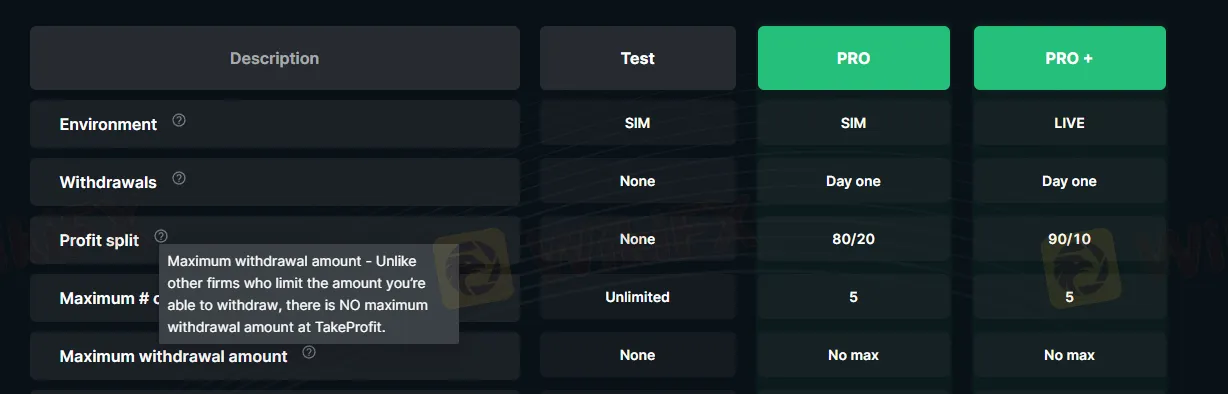Click the Withdrawals row label
The height and width of the screenshot is (394, 1228).
click(108, 183)
